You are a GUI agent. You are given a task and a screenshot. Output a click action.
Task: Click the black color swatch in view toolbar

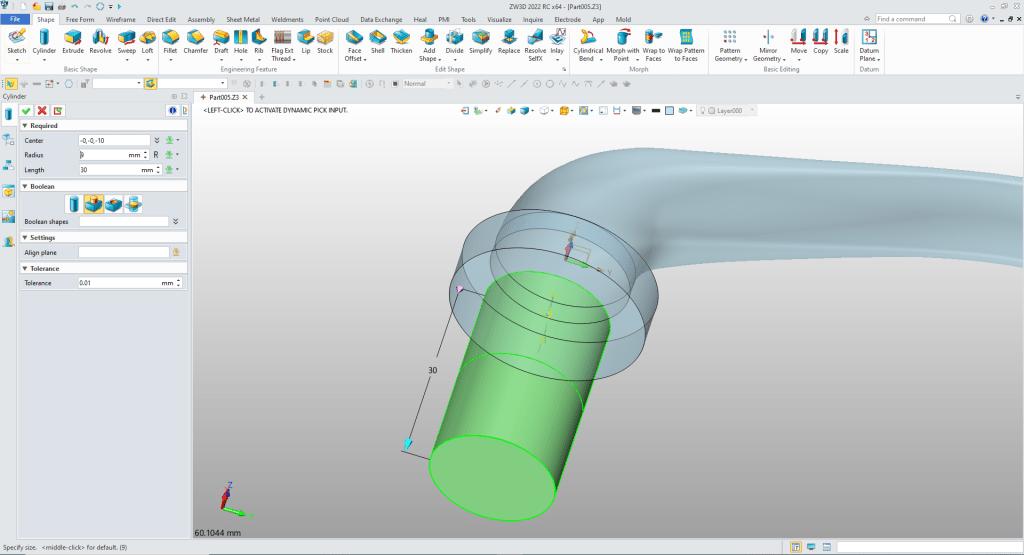[x=655, y=110]
